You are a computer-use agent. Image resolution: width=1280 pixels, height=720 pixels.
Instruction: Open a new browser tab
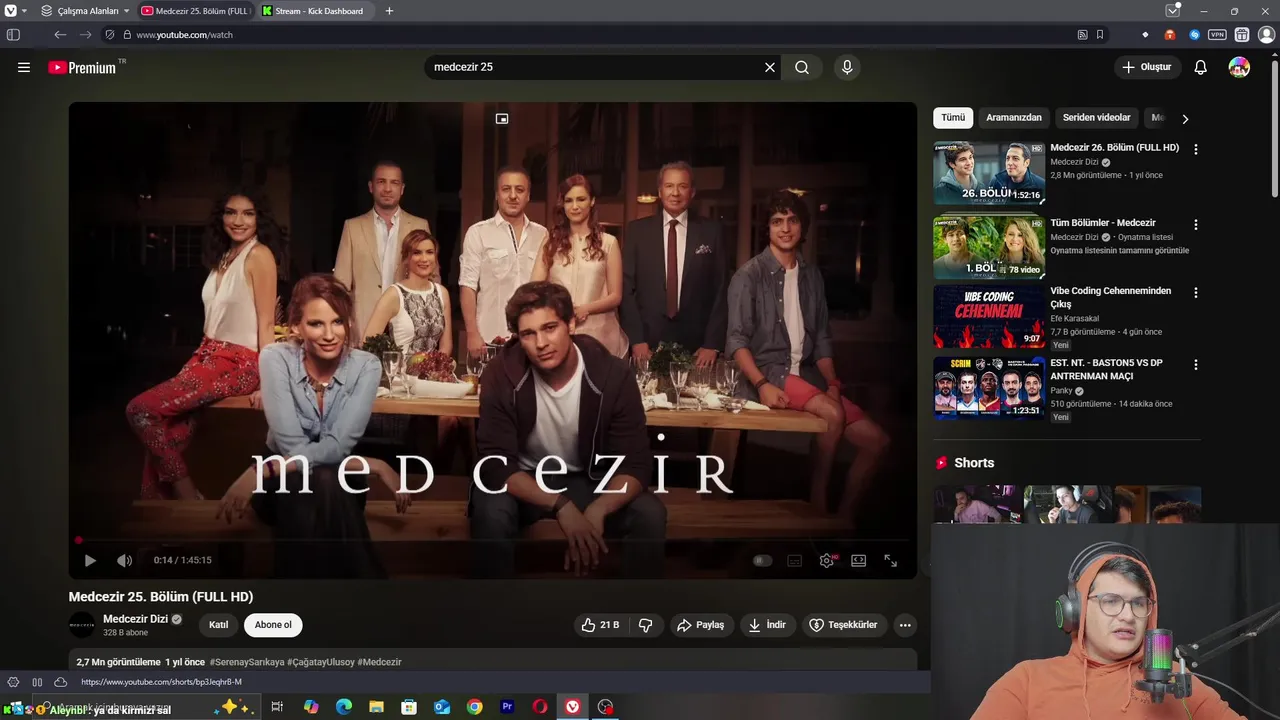[389, 11]
